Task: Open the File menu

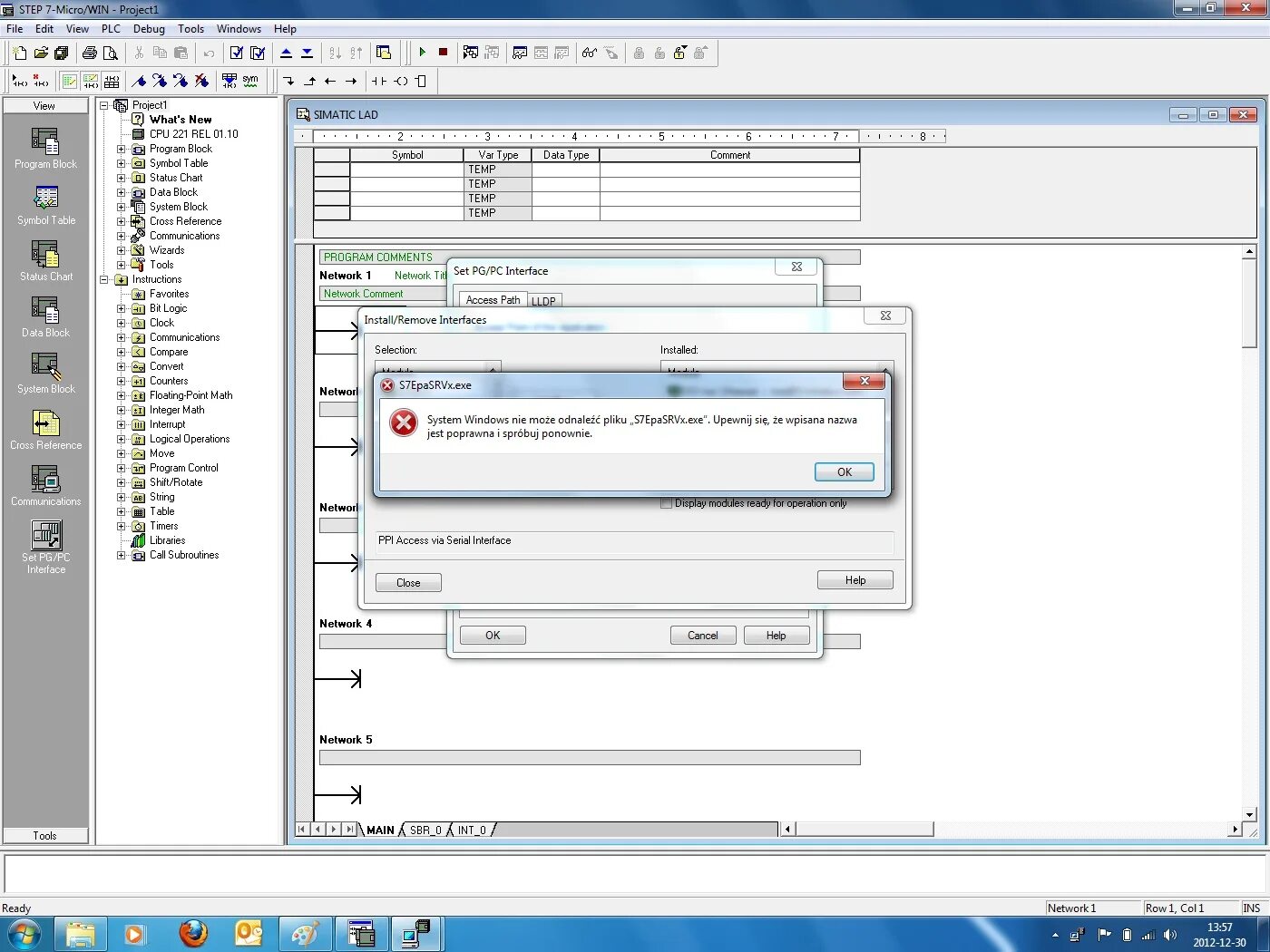Action: point(15,29)
